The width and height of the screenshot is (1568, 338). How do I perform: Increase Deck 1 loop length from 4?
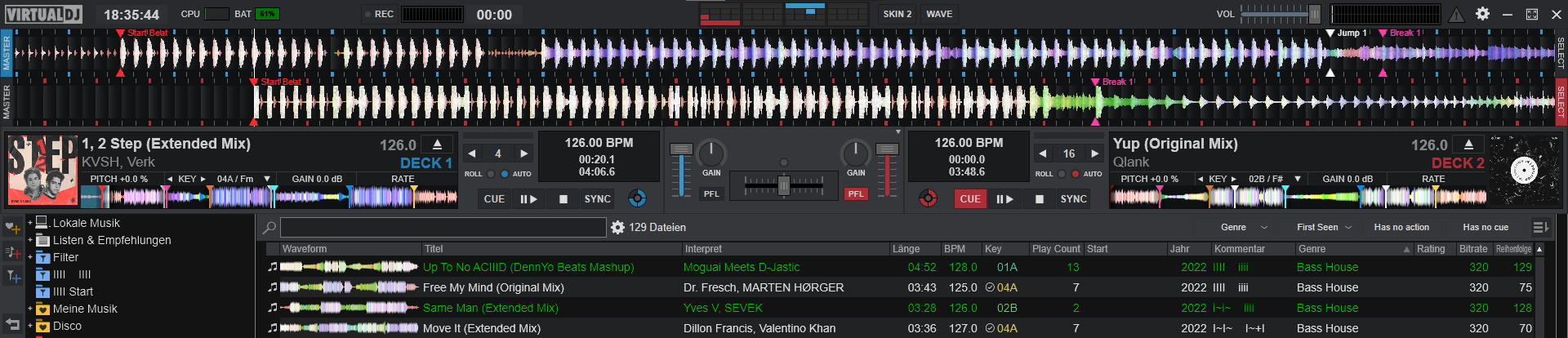[x=523, y=153]
